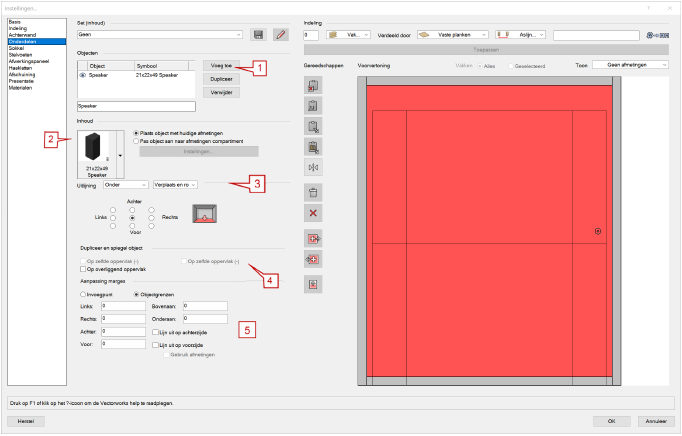Open the Uitlijning 'Onder' dropdown
Viewport: 682px width, 436px height.
(x=126, y=185)
